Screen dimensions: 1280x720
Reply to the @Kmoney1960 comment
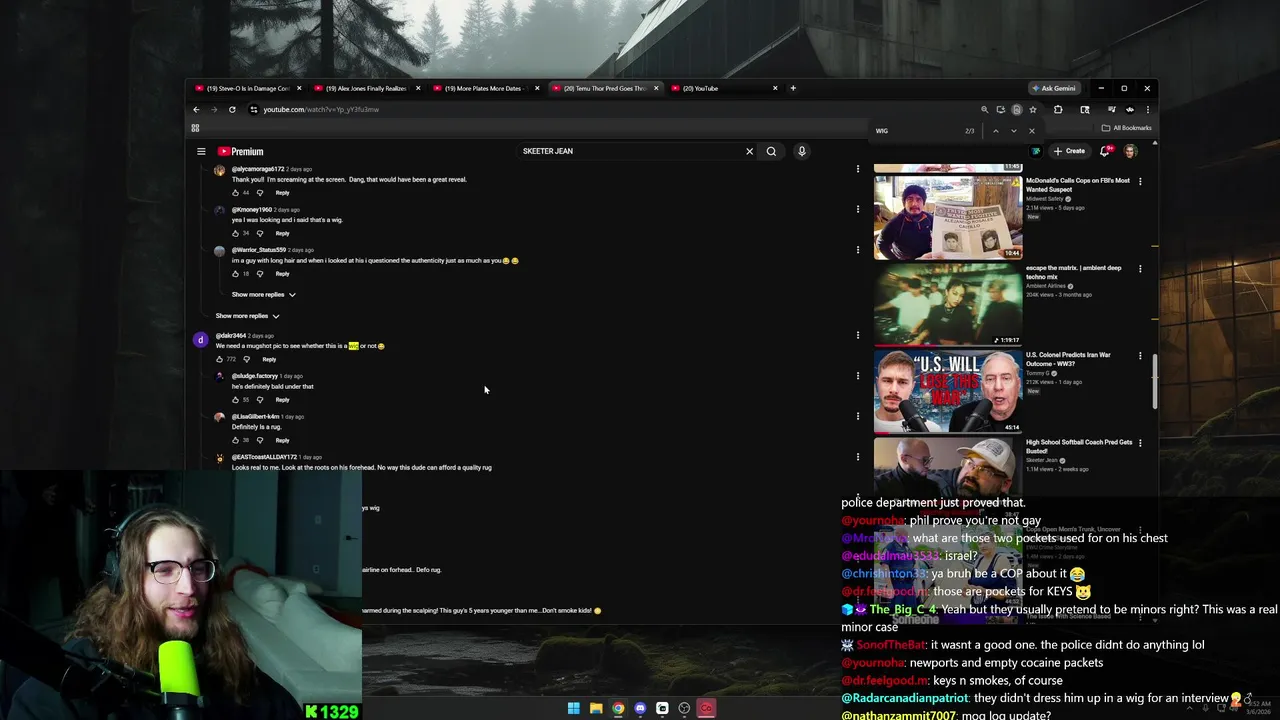tap(282, 233)
